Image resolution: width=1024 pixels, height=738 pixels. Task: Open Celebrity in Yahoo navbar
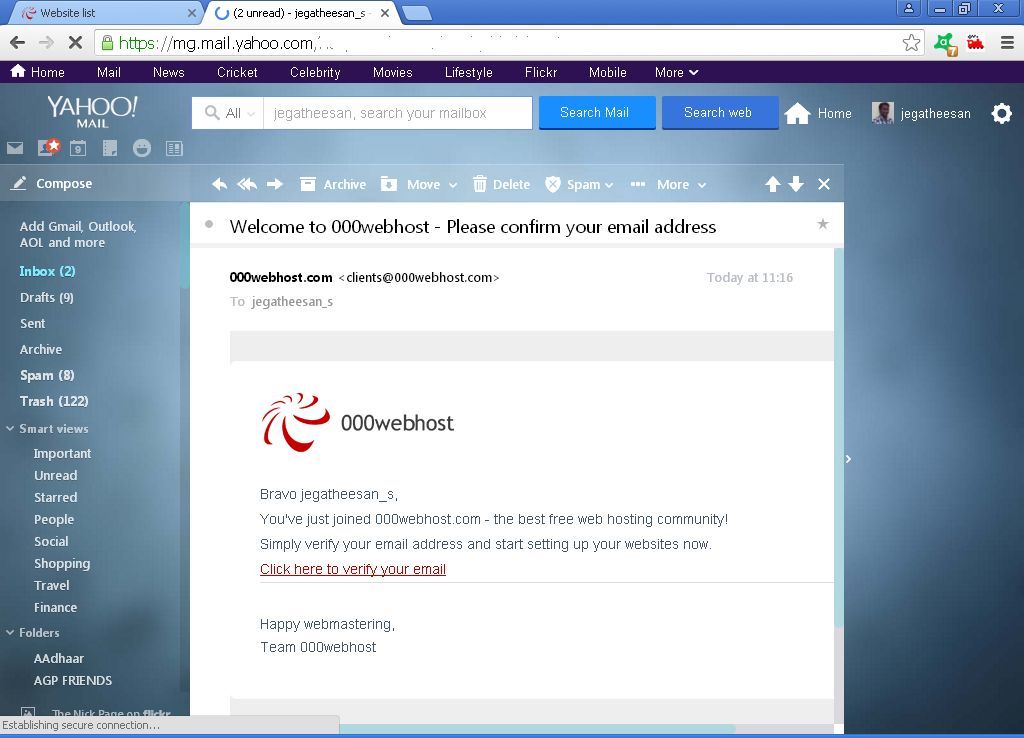point(315,72)
